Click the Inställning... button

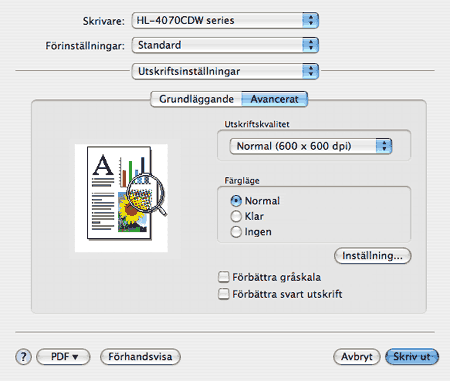coord(373,256)
